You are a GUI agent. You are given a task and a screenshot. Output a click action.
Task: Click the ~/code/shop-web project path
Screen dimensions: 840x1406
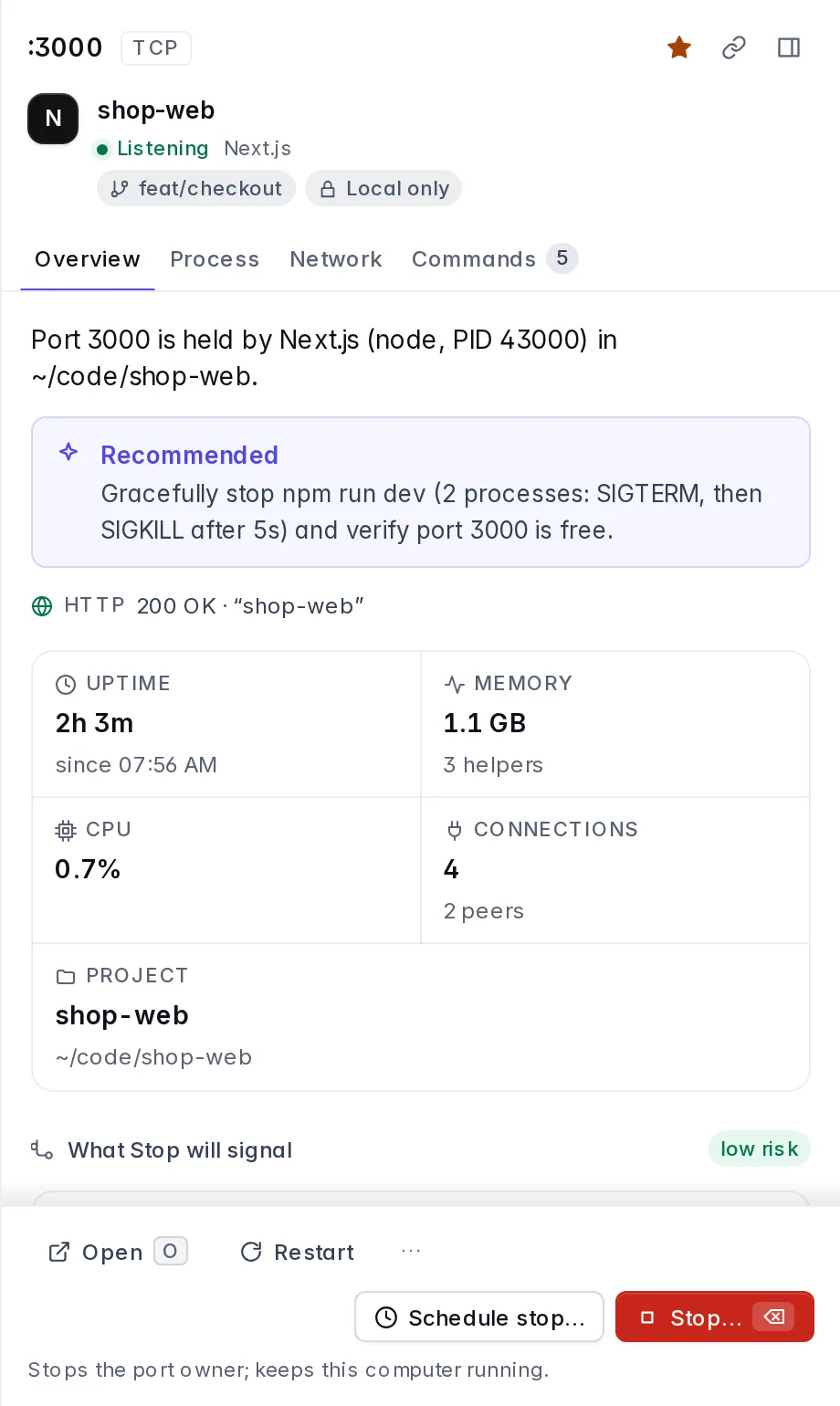tap(153, 1057)
